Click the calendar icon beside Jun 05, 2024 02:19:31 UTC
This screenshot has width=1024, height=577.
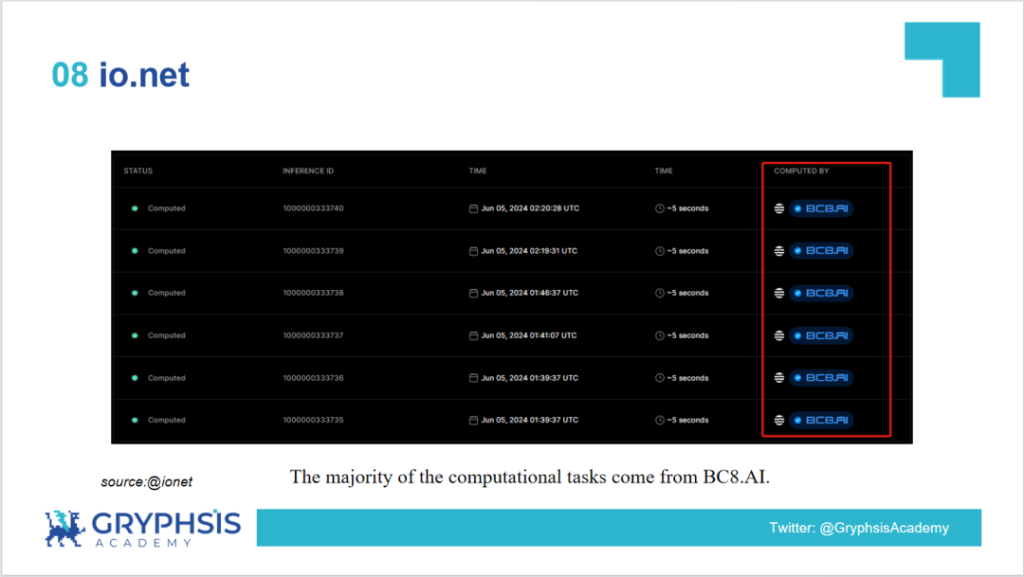[474, 251]
